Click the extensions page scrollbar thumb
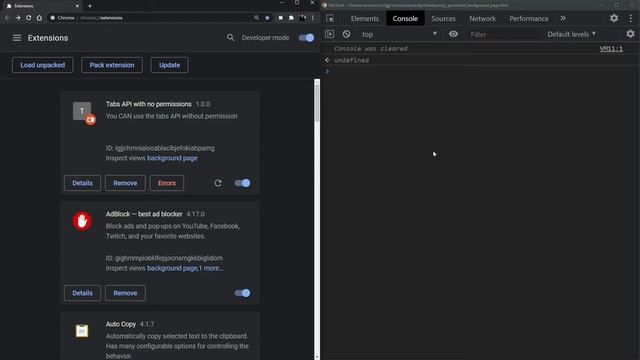Viewport: 640px width, 360px height. (317, 102)
